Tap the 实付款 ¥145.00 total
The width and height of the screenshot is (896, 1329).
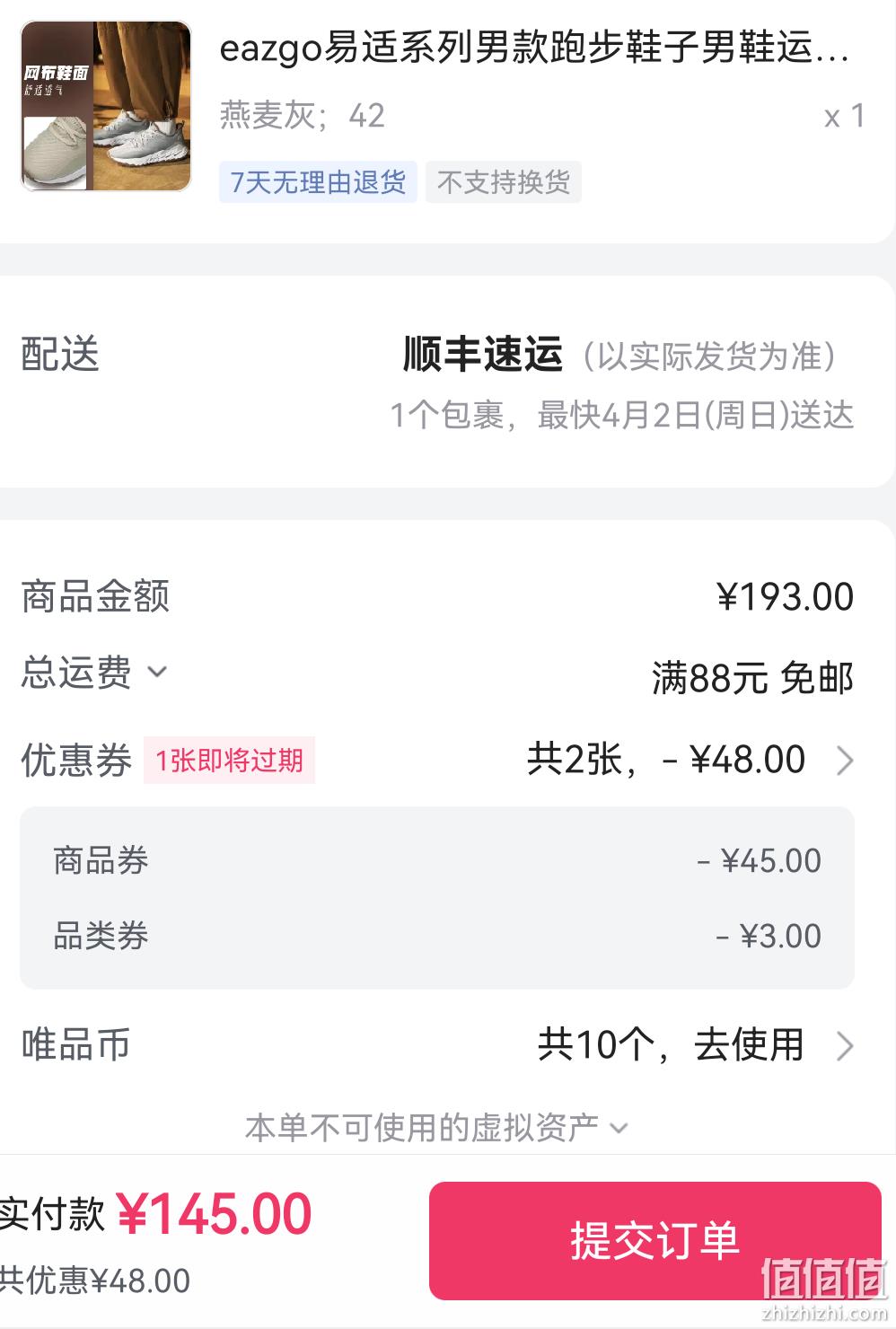click(x=155, y=1214)
